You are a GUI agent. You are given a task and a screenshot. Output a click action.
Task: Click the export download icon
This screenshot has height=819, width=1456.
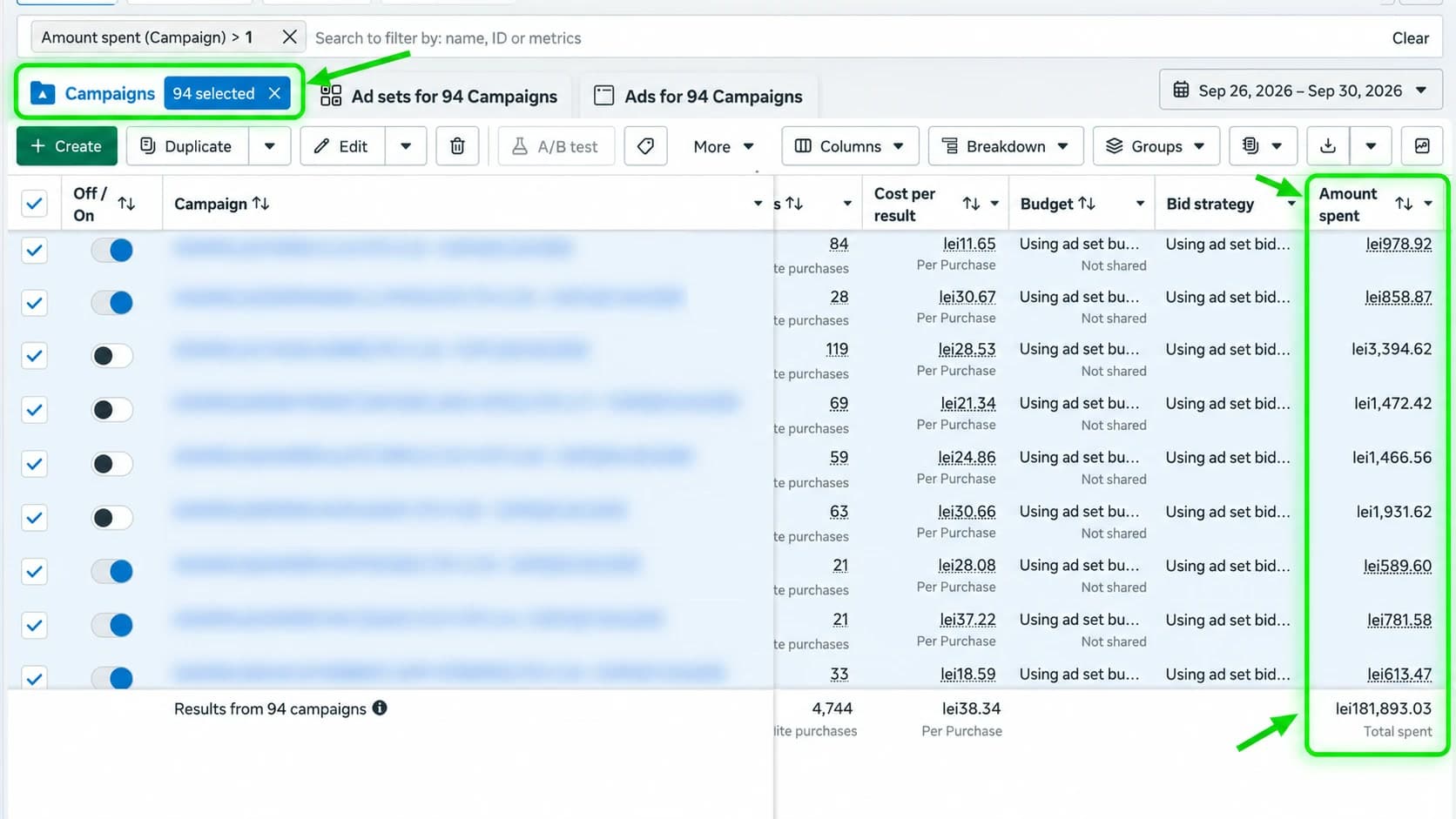pyautogui.click(x=1328, y=146)
